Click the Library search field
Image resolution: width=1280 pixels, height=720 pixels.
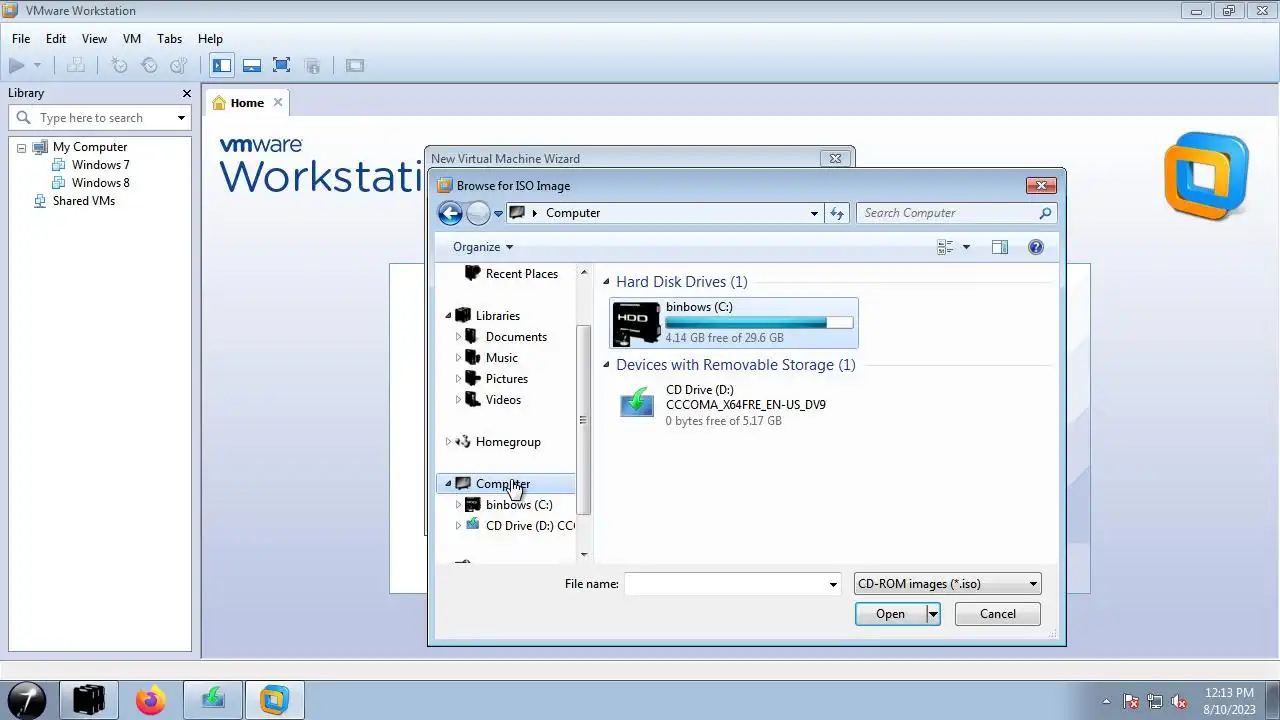[100, 118]
